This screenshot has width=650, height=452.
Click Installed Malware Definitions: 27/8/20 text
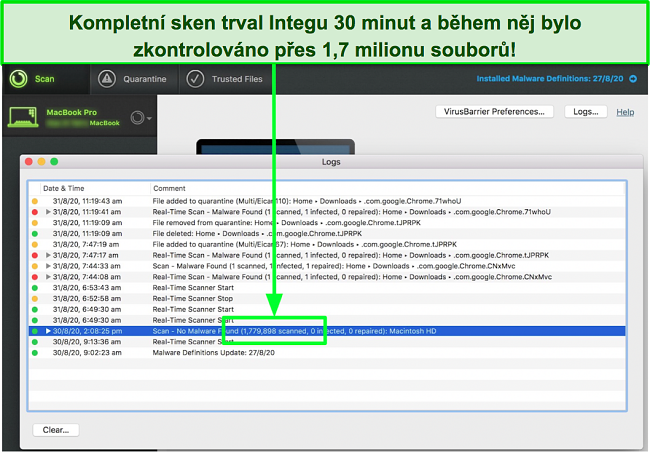[549, 78]
